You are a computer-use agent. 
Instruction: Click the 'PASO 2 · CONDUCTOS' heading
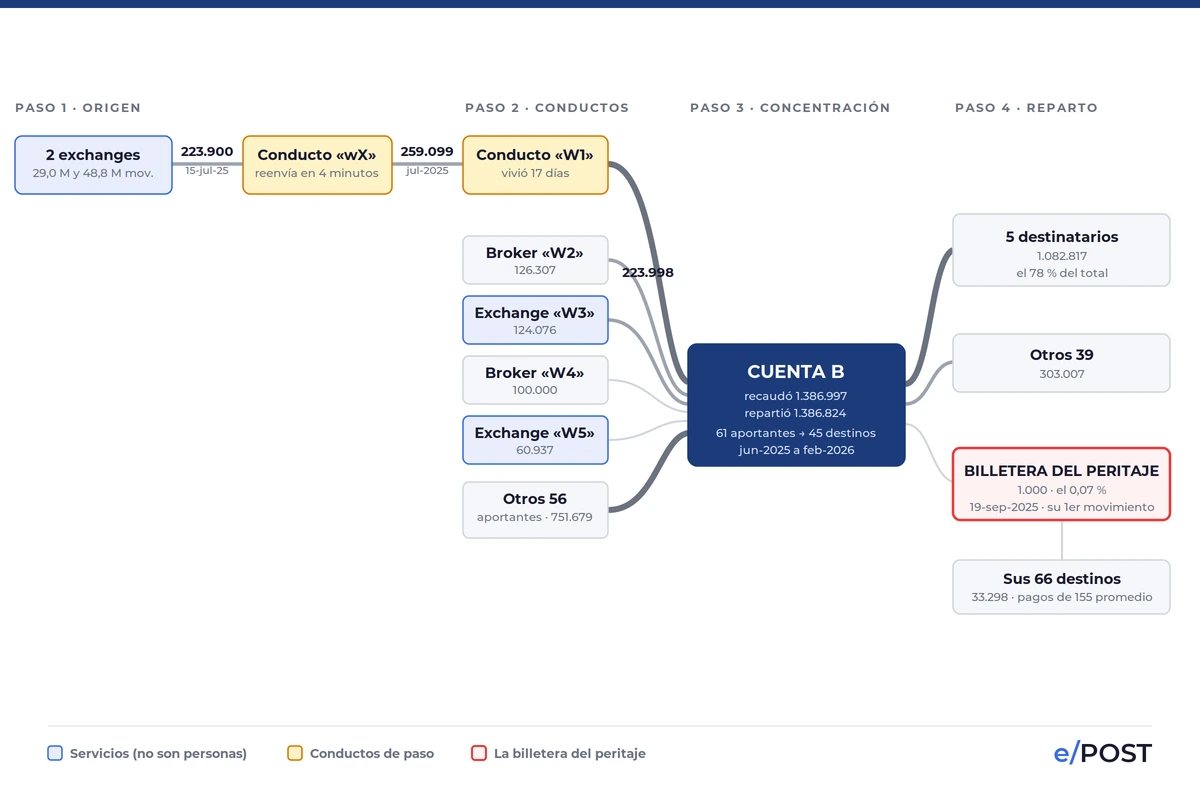point(547,108)
